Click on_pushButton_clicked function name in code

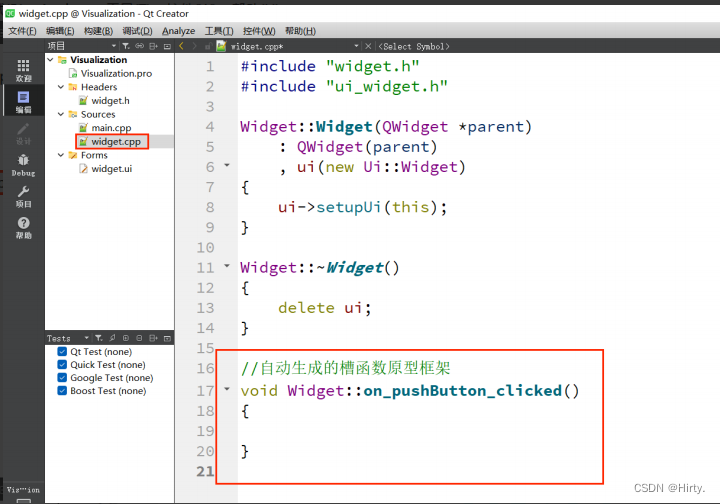462,391
